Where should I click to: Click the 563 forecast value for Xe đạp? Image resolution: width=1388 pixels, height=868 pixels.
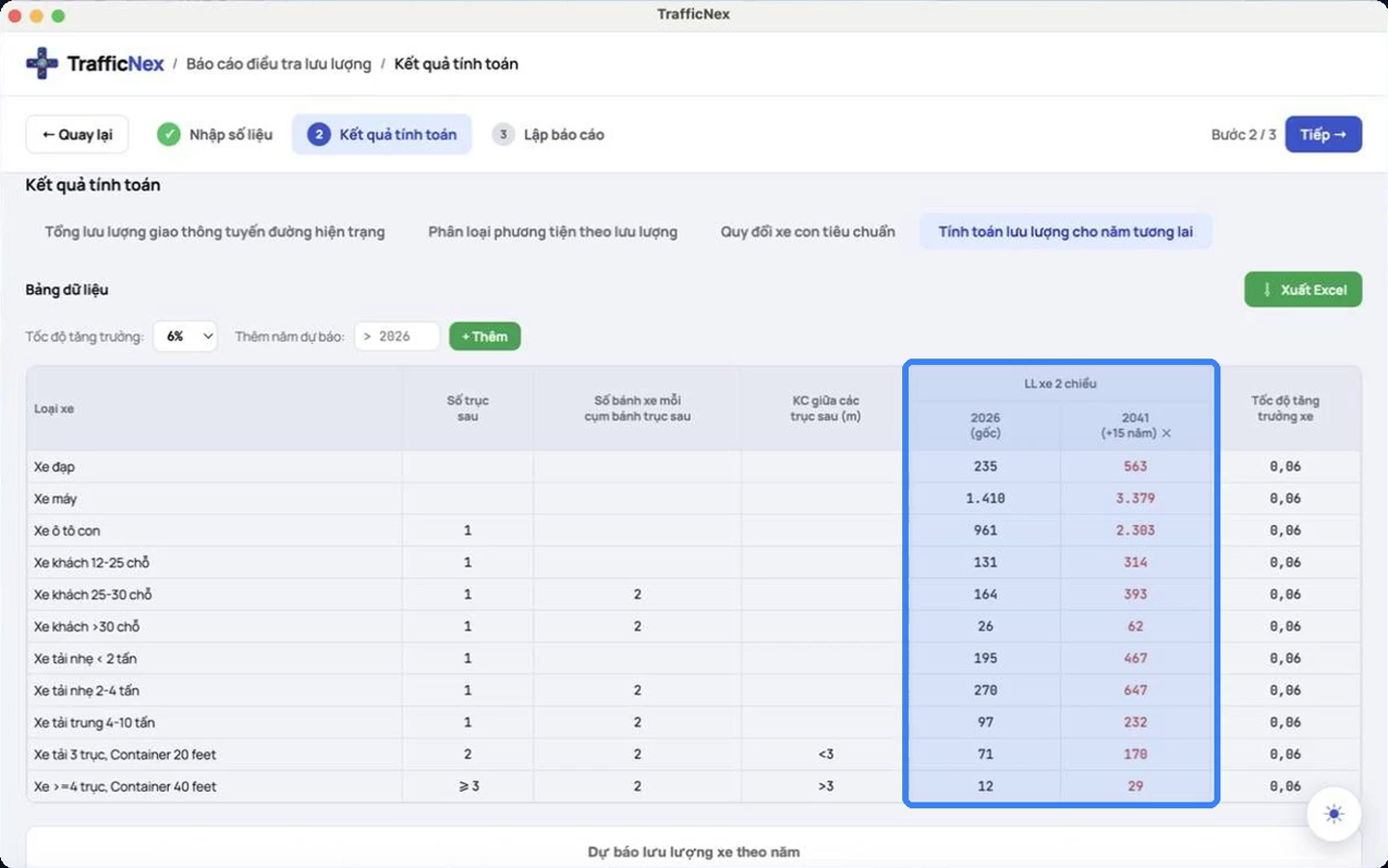[1135, 466]
